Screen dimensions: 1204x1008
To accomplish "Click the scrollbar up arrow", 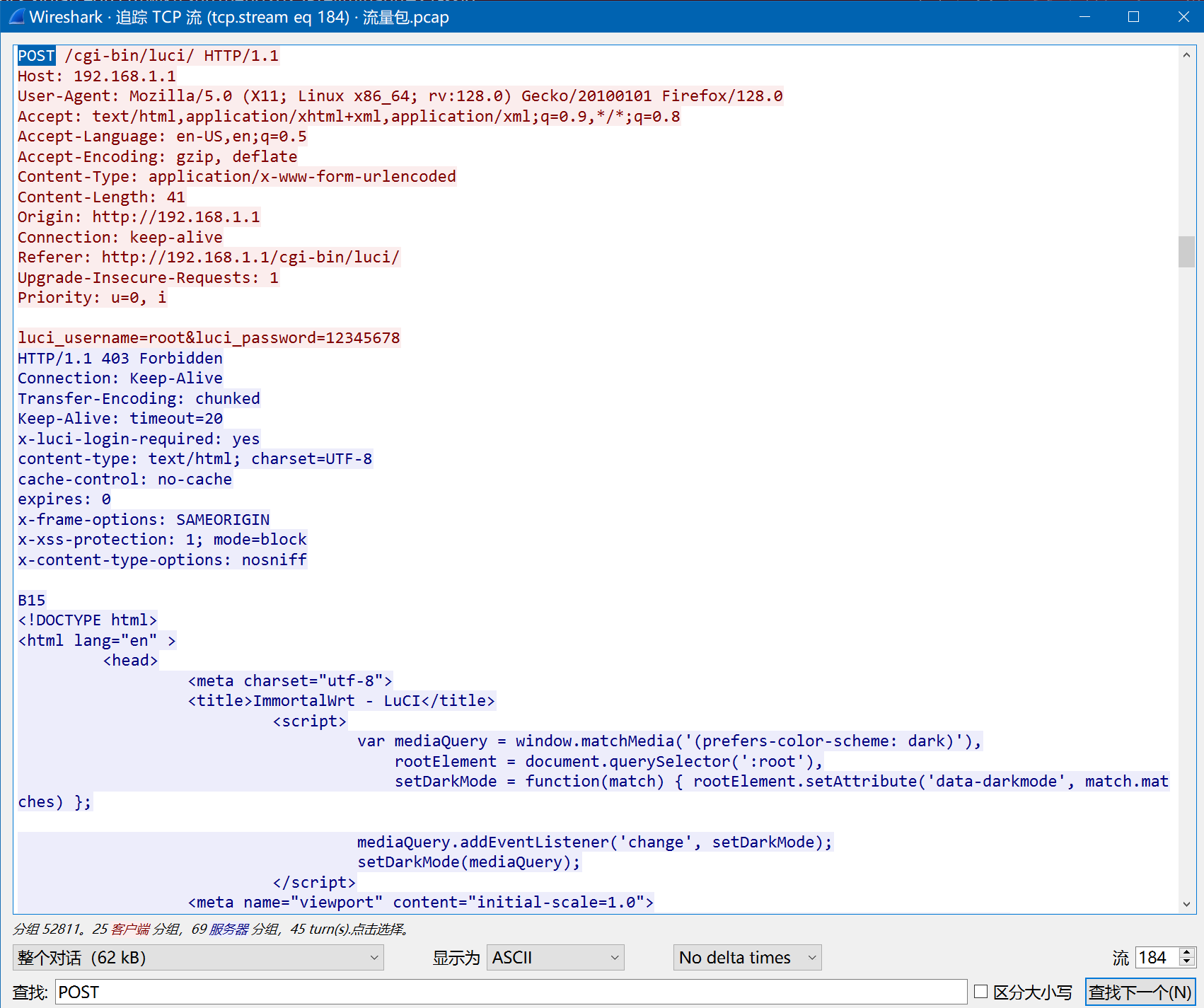I will tap(1186, 55).
